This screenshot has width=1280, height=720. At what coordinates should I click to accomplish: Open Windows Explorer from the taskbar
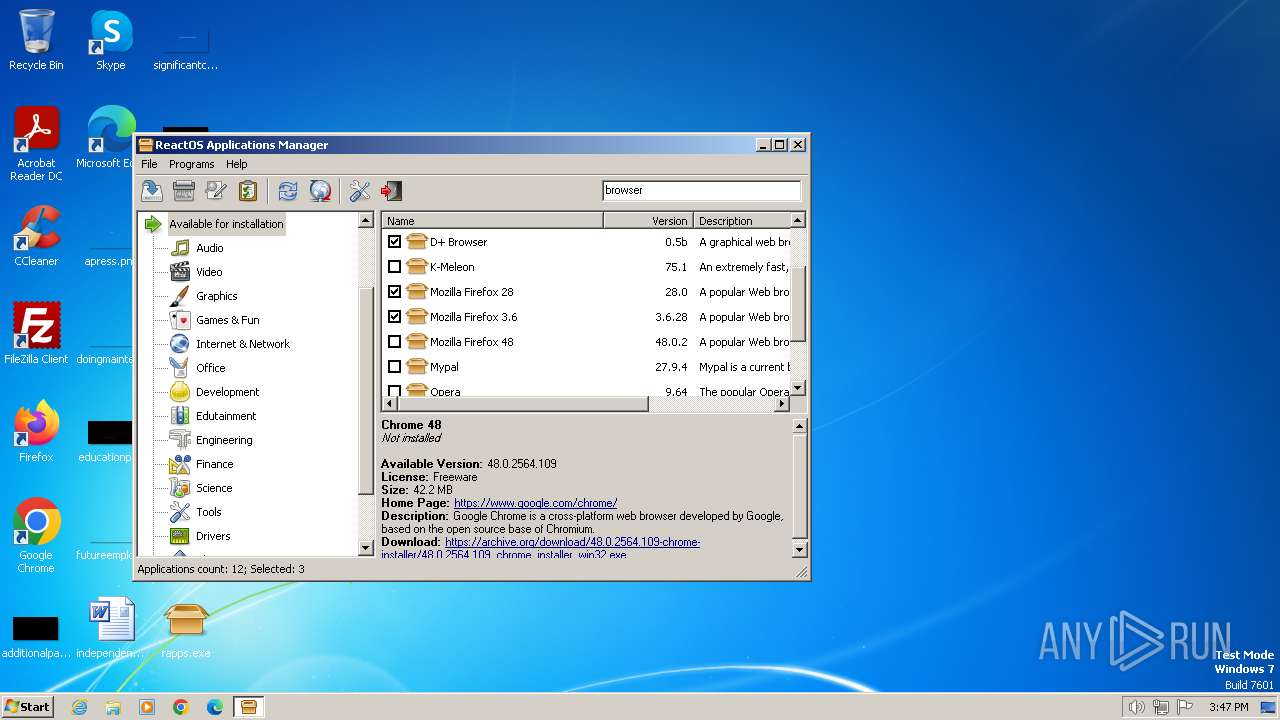(113, 707)
